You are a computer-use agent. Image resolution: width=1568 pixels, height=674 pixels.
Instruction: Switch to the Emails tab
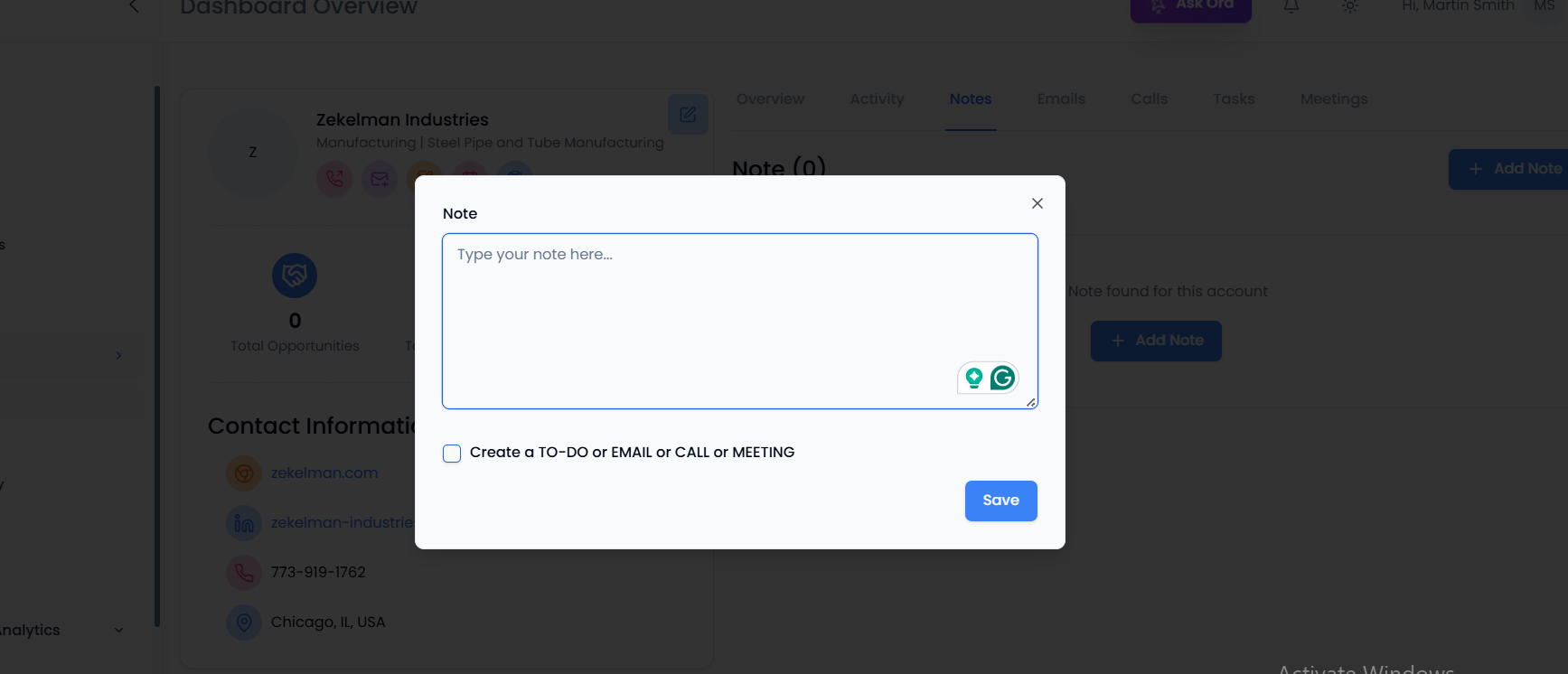pyautogui.click(x=1061, y=99)
